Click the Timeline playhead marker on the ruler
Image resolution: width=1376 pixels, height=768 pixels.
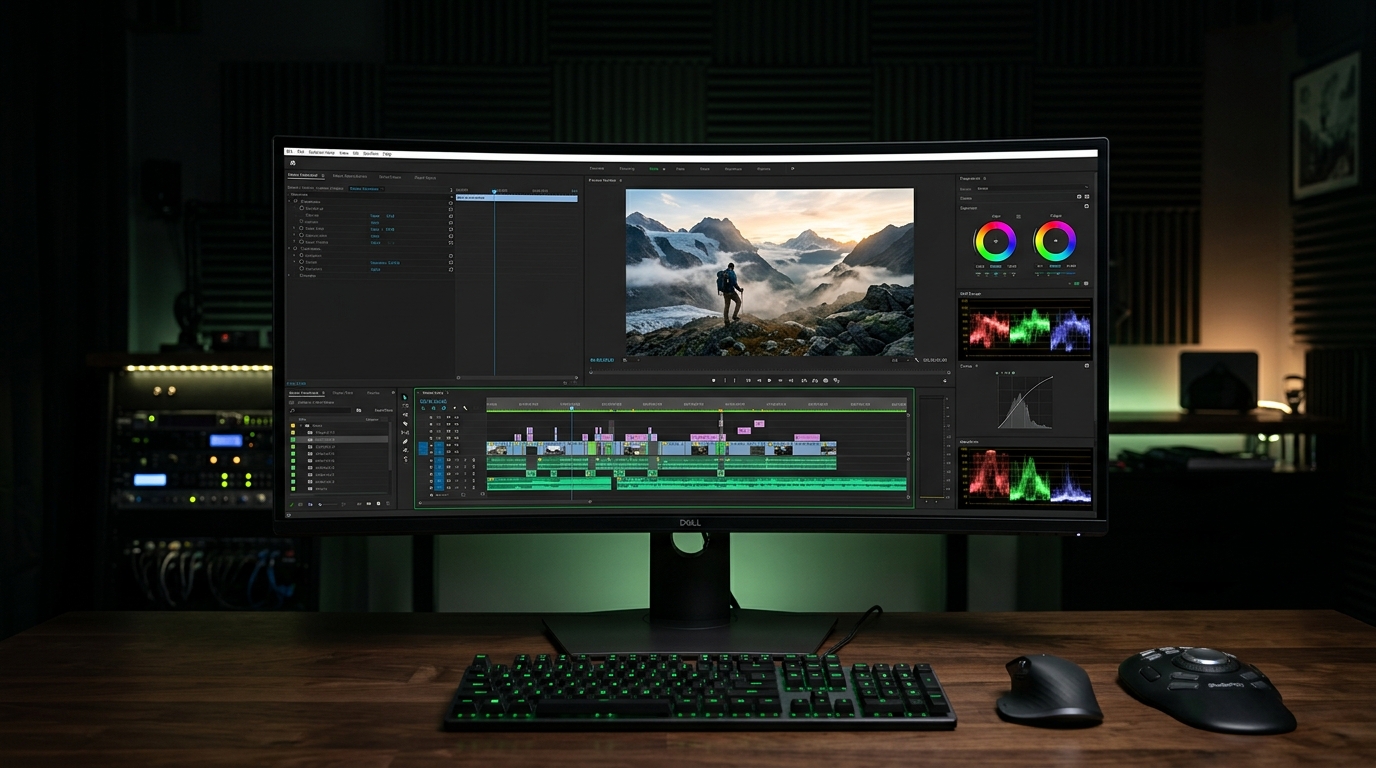click(x=572, y=407)
